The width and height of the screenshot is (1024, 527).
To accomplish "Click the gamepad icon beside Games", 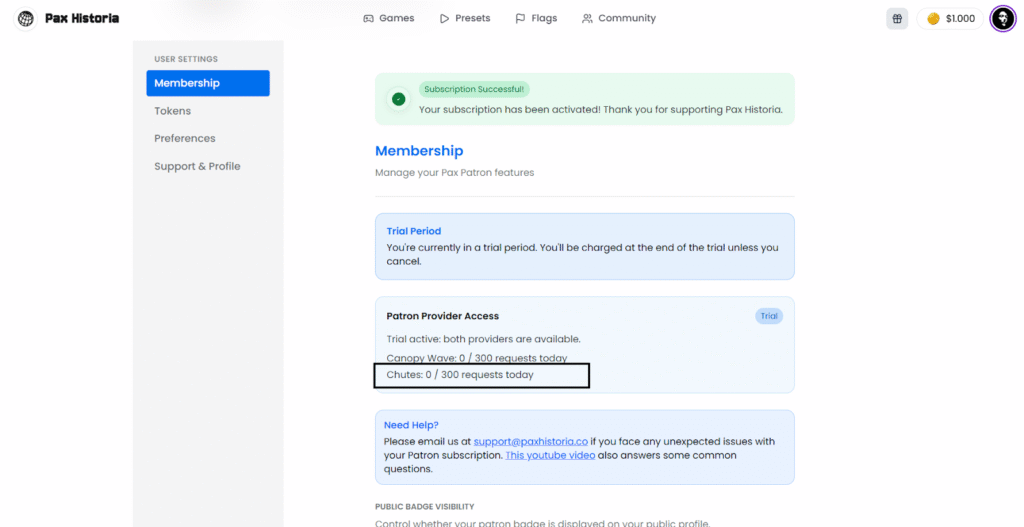I will tap(368, 18).
